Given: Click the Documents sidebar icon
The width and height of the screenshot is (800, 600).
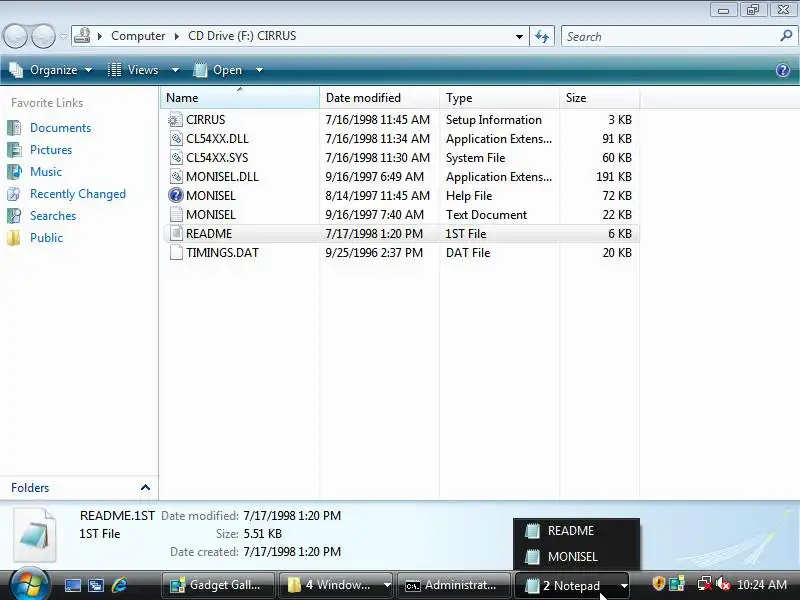Looking at the screenshot, I should click(14, 128).
